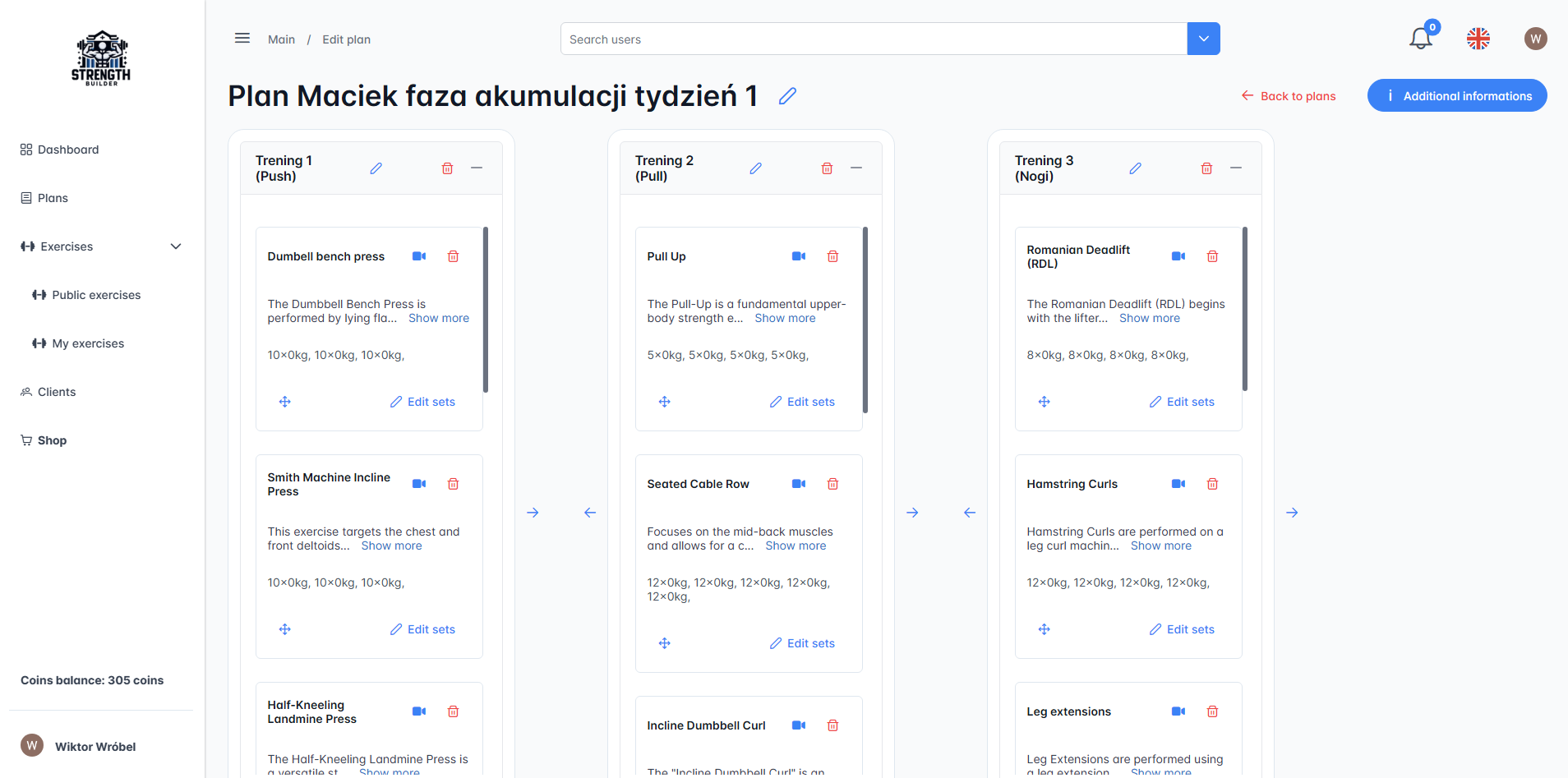Viewport: 1568px width, 778px height.
Task: Open Public exercises in sidebar
Action: click(x=86, y=295)
